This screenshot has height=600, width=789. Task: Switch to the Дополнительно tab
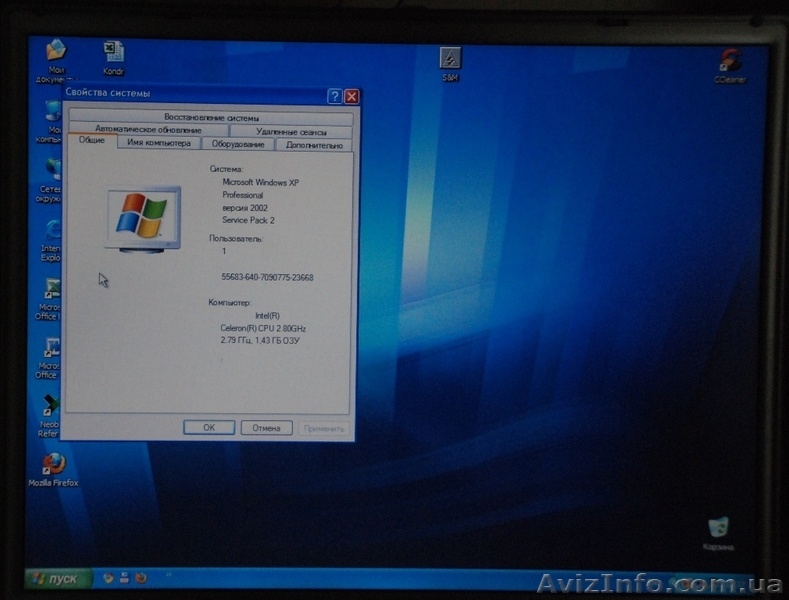coord(314,145)
